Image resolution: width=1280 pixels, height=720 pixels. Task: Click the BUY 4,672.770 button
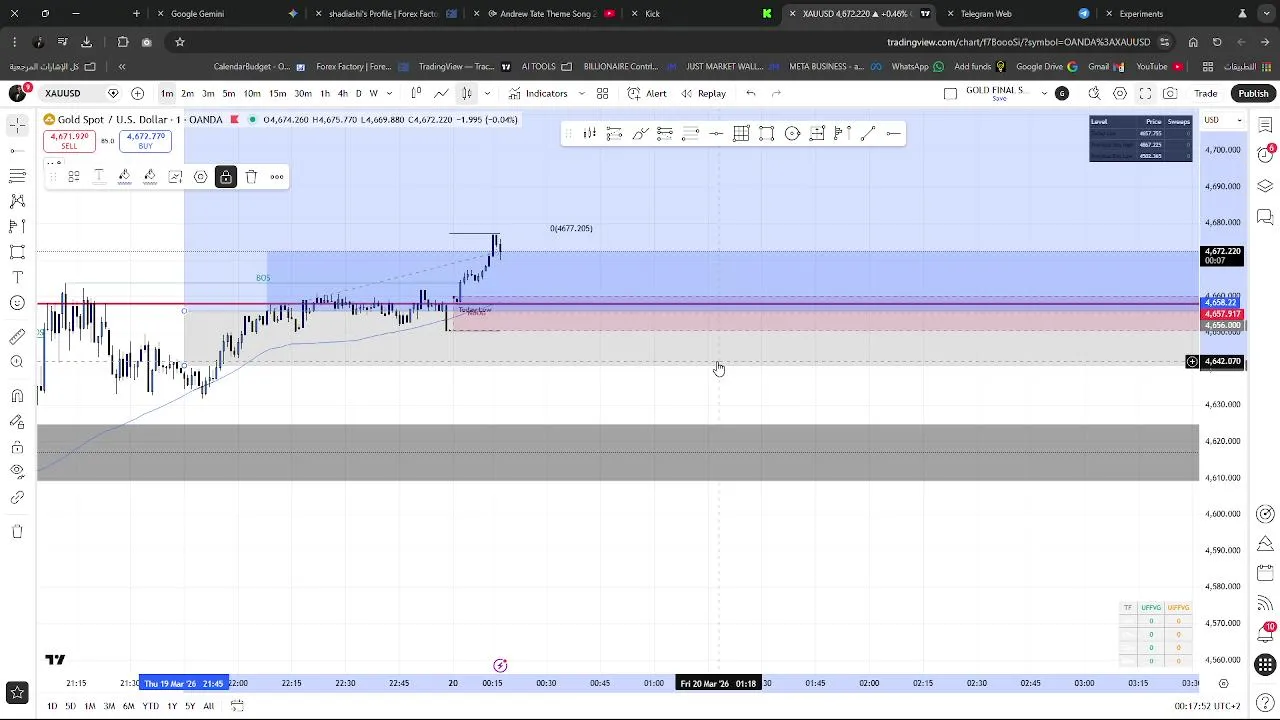(x=145, y=141)
